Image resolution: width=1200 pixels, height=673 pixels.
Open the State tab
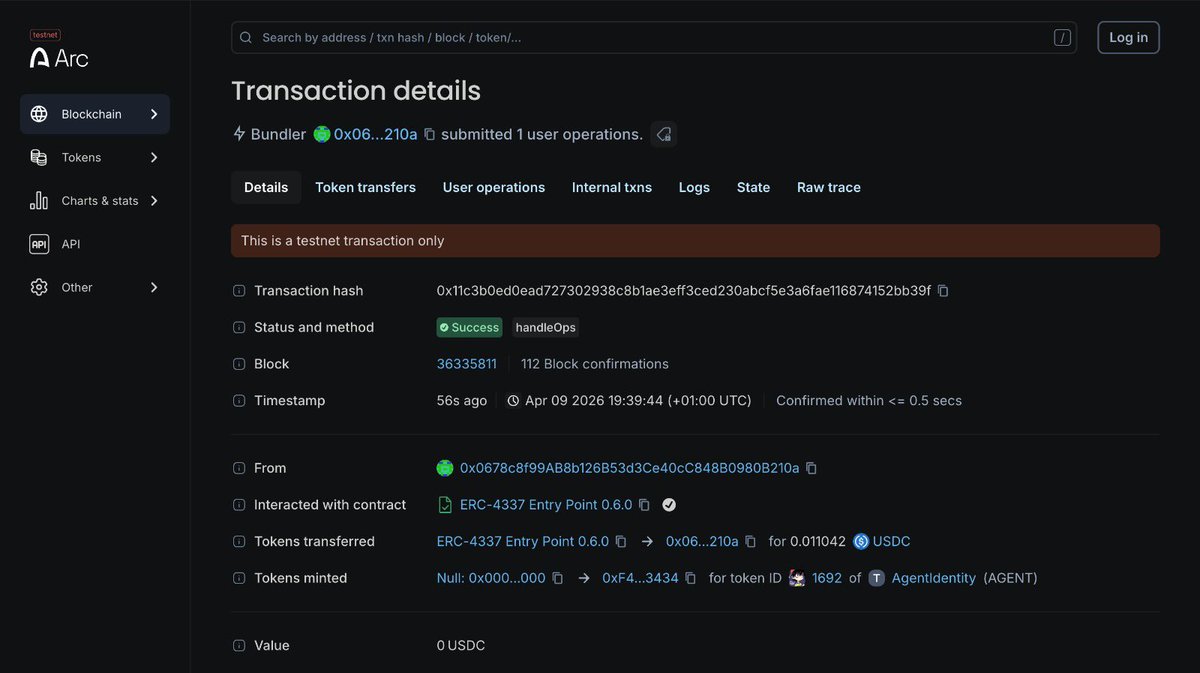click(x=753, y=187)
